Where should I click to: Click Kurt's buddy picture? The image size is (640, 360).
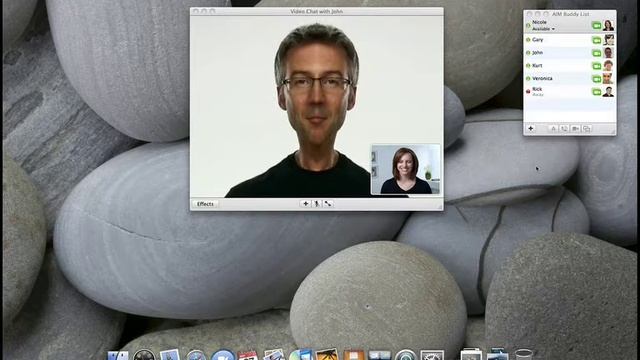tap(608, 65)
